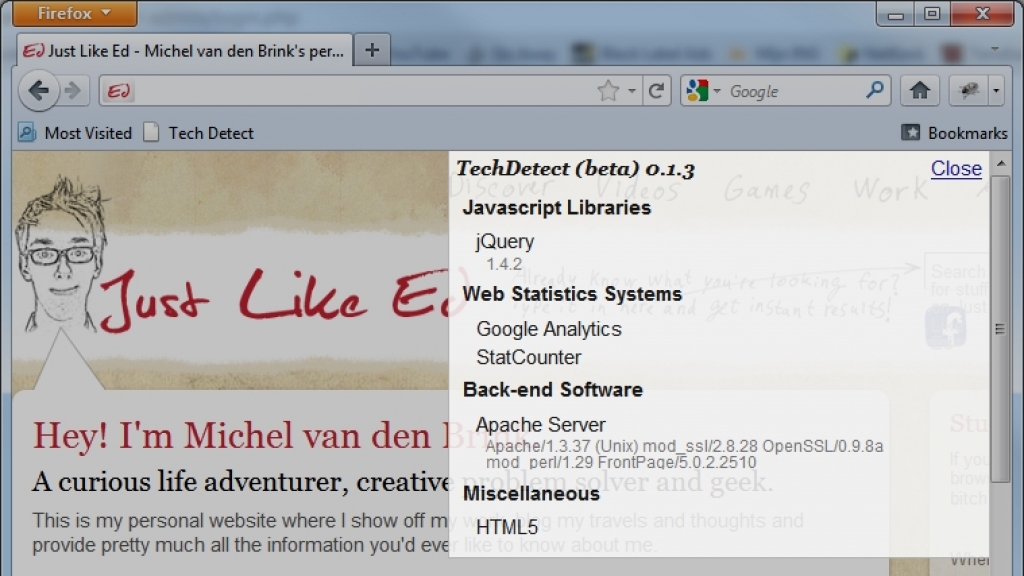This screenshot has height=576, width=1024.
Task: Select the jQuery entry
Action: [505, 242]
